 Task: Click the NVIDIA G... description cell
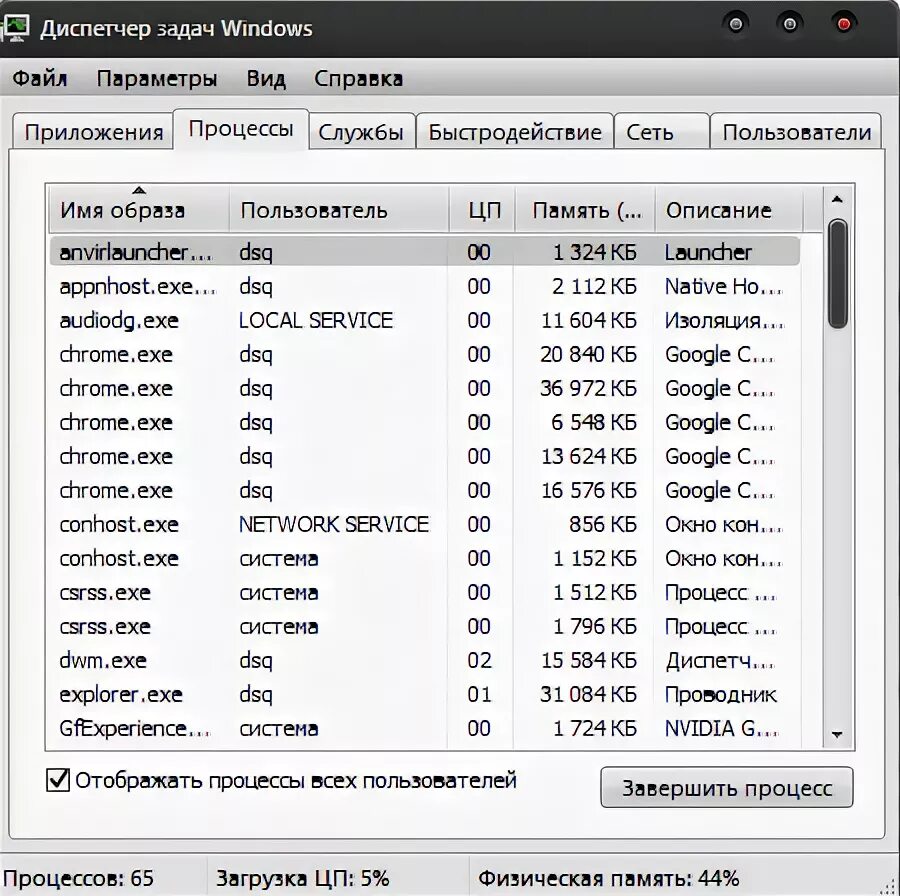[x=721, y=728]
